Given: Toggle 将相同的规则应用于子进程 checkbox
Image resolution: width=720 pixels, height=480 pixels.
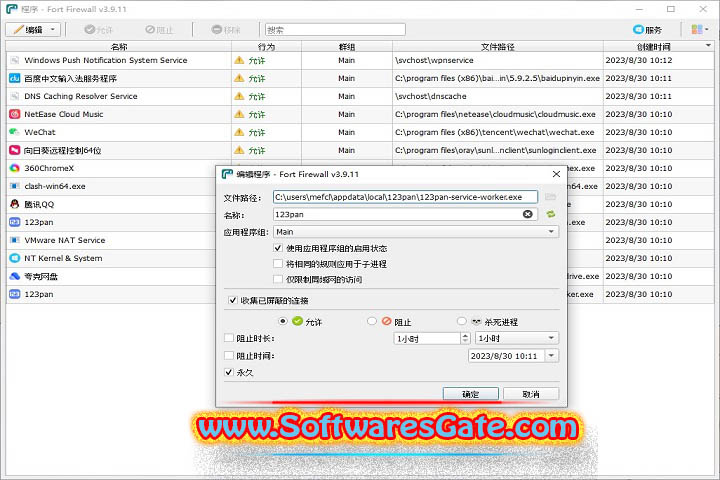Looking at the screenshot, I should [278, 264].
